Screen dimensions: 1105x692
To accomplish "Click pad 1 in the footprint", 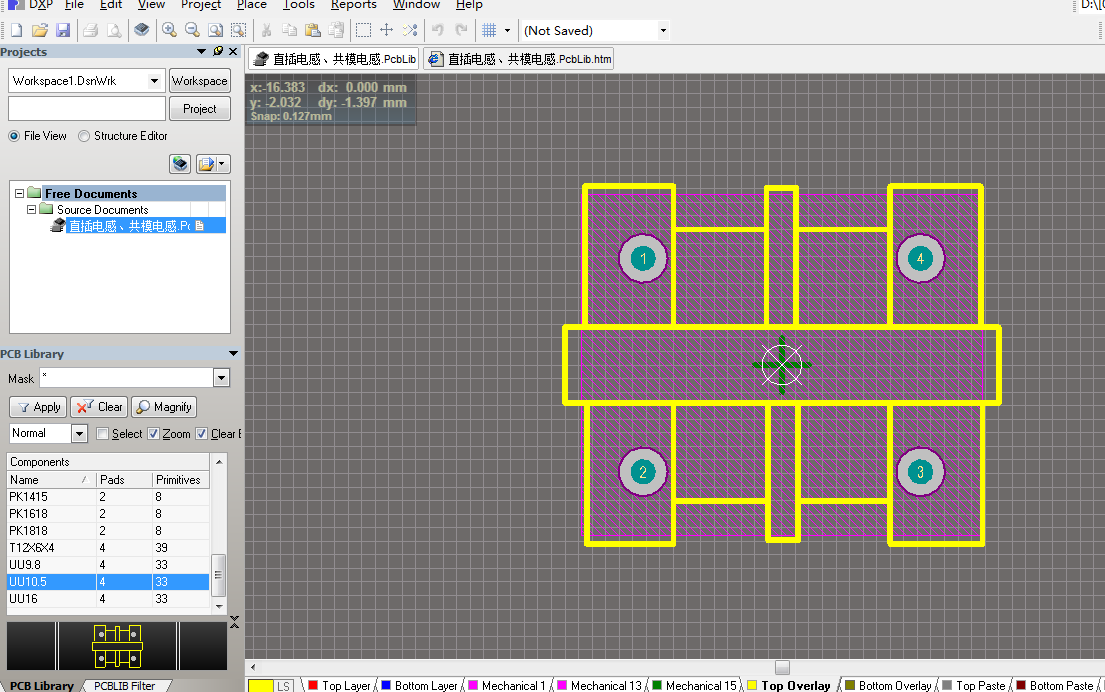I will (643, 259).
